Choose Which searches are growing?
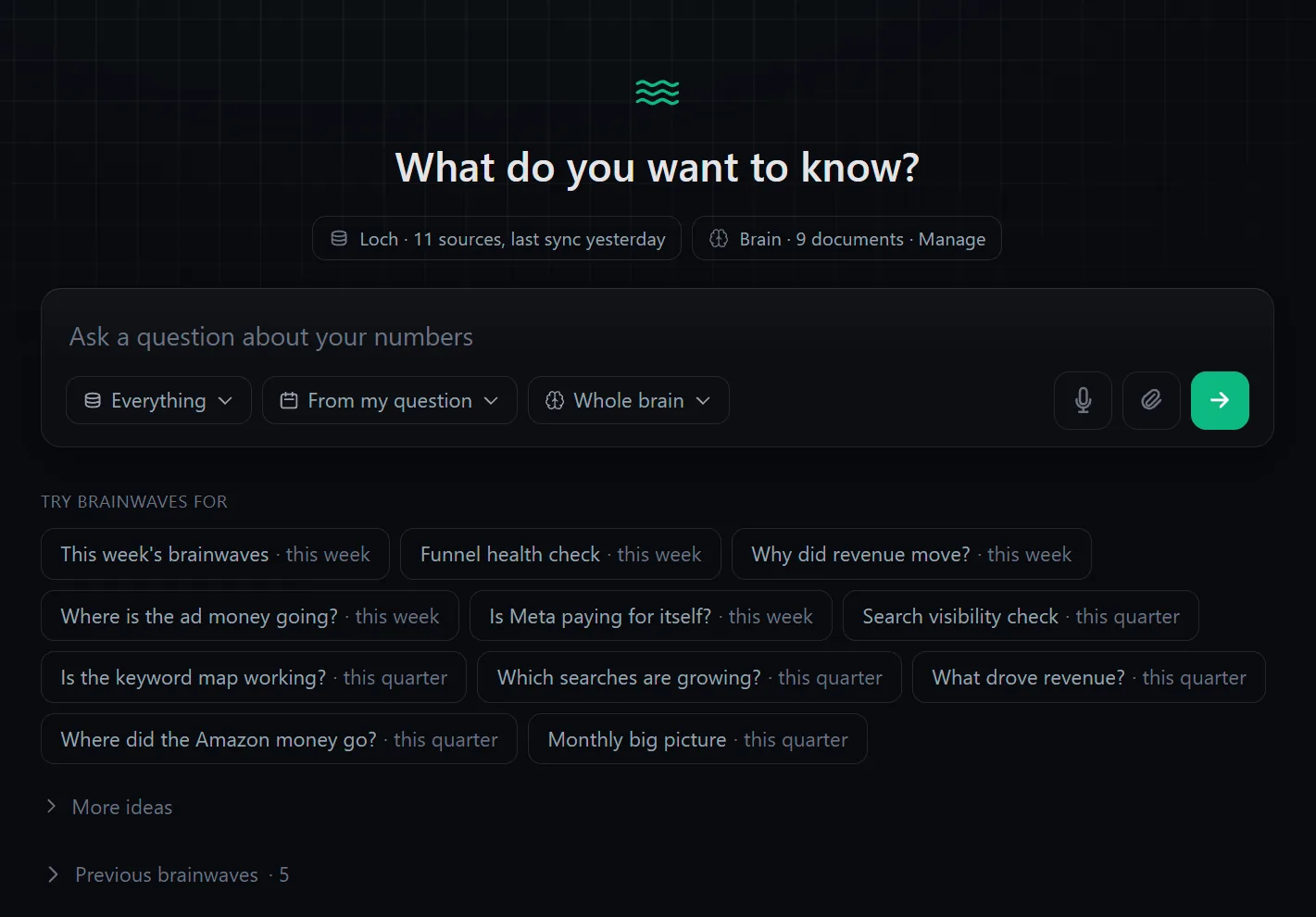The width and height of the screenshot is (1316, 917). point(689,677)
